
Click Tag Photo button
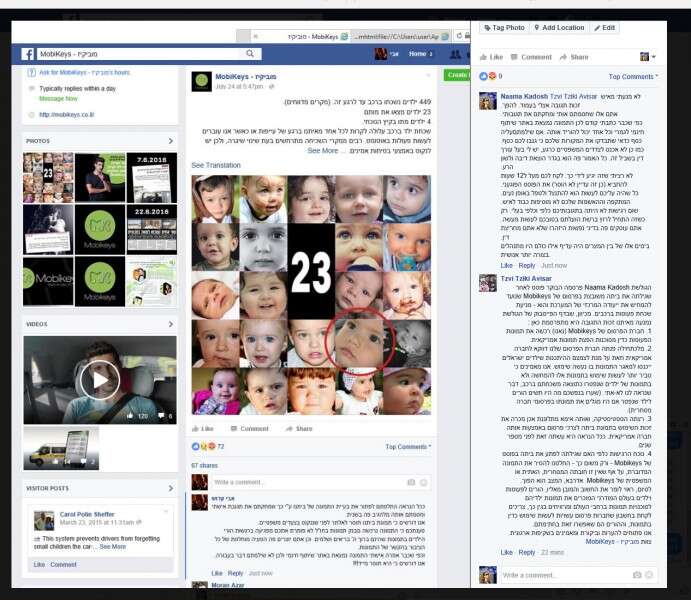point(503,28)
